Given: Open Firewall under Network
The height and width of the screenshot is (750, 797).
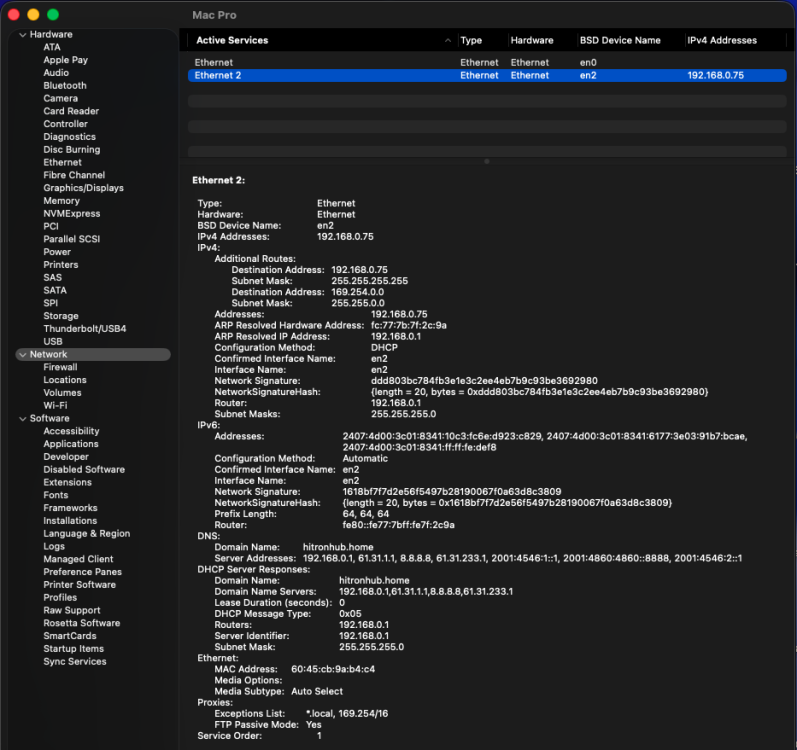Looking at the screenshot, I should 60,367.
